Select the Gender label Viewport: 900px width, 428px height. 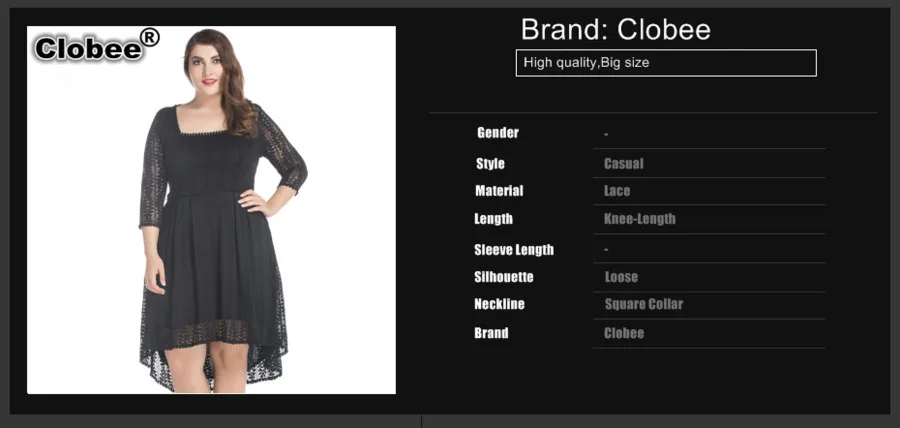(498, 133)
